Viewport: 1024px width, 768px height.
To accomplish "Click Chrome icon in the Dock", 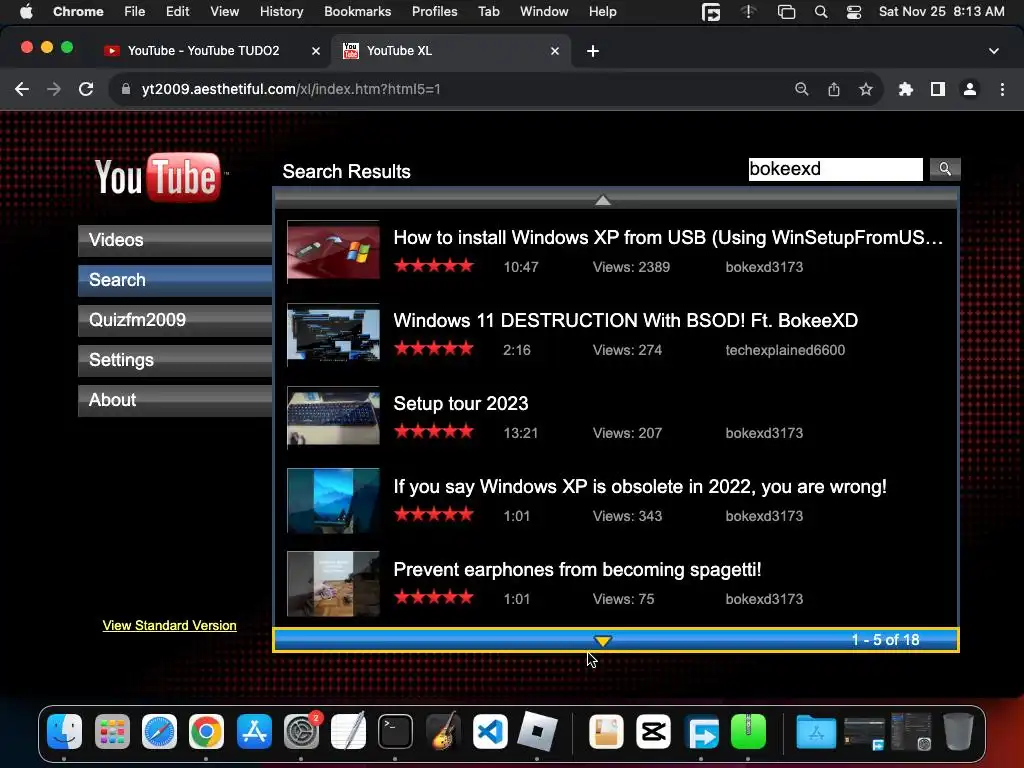I will click(206, 731).
